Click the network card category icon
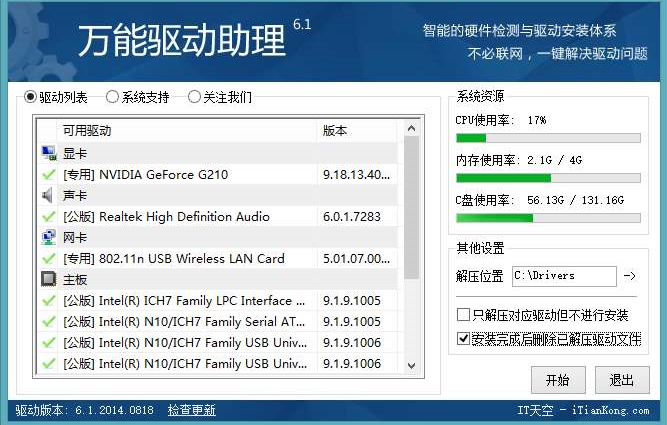The width and height of the screenshot is (667, 425). click(48, 237)
